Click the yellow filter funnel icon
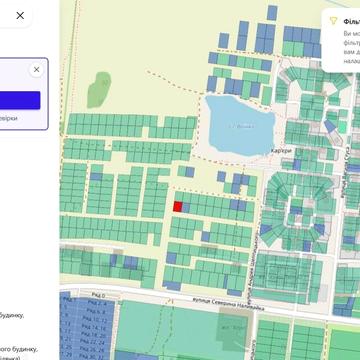The image size is (360, 360). pos(333,21)
